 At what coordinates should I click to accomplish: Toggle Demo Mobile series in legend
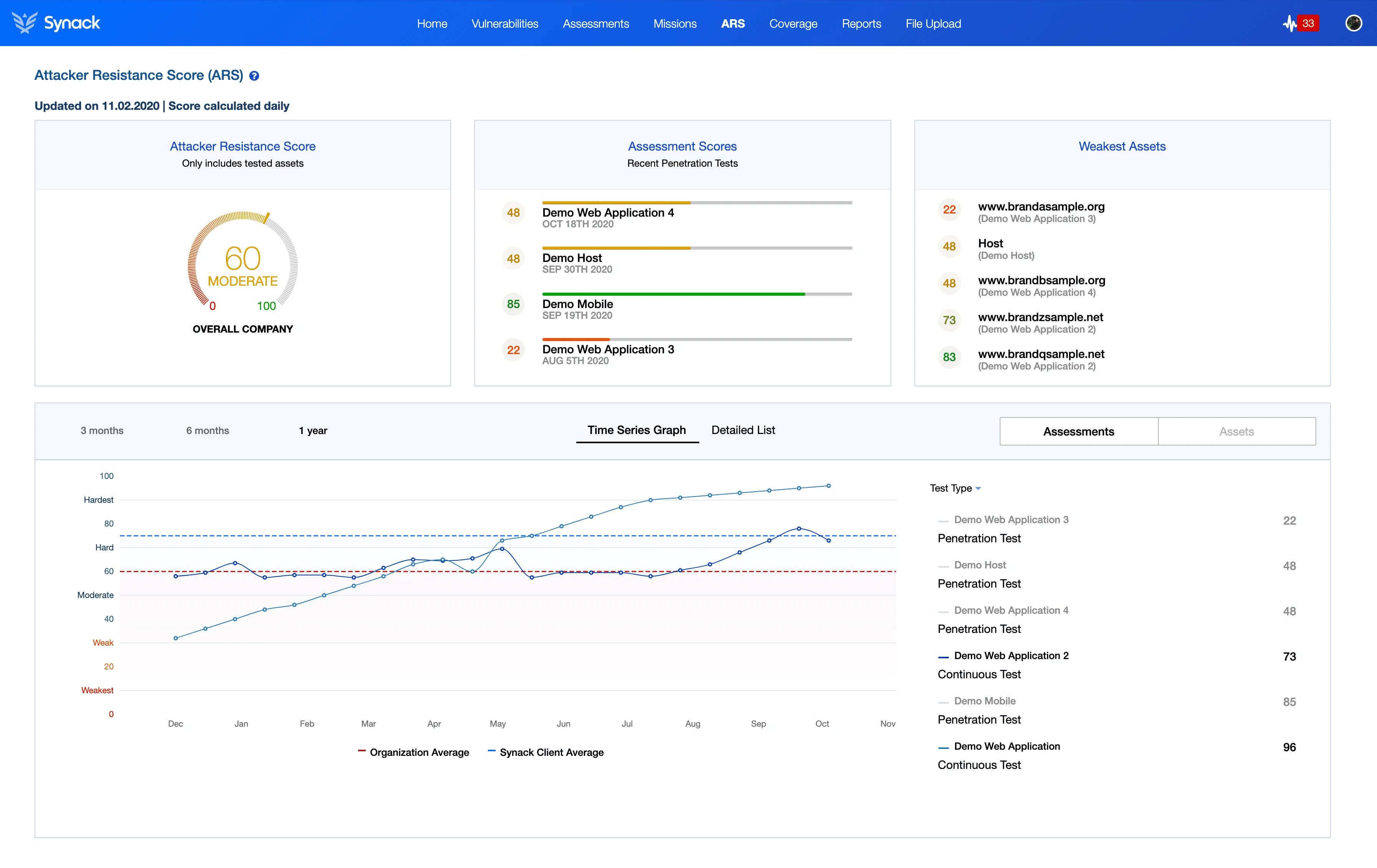click(x=977, y=701)
